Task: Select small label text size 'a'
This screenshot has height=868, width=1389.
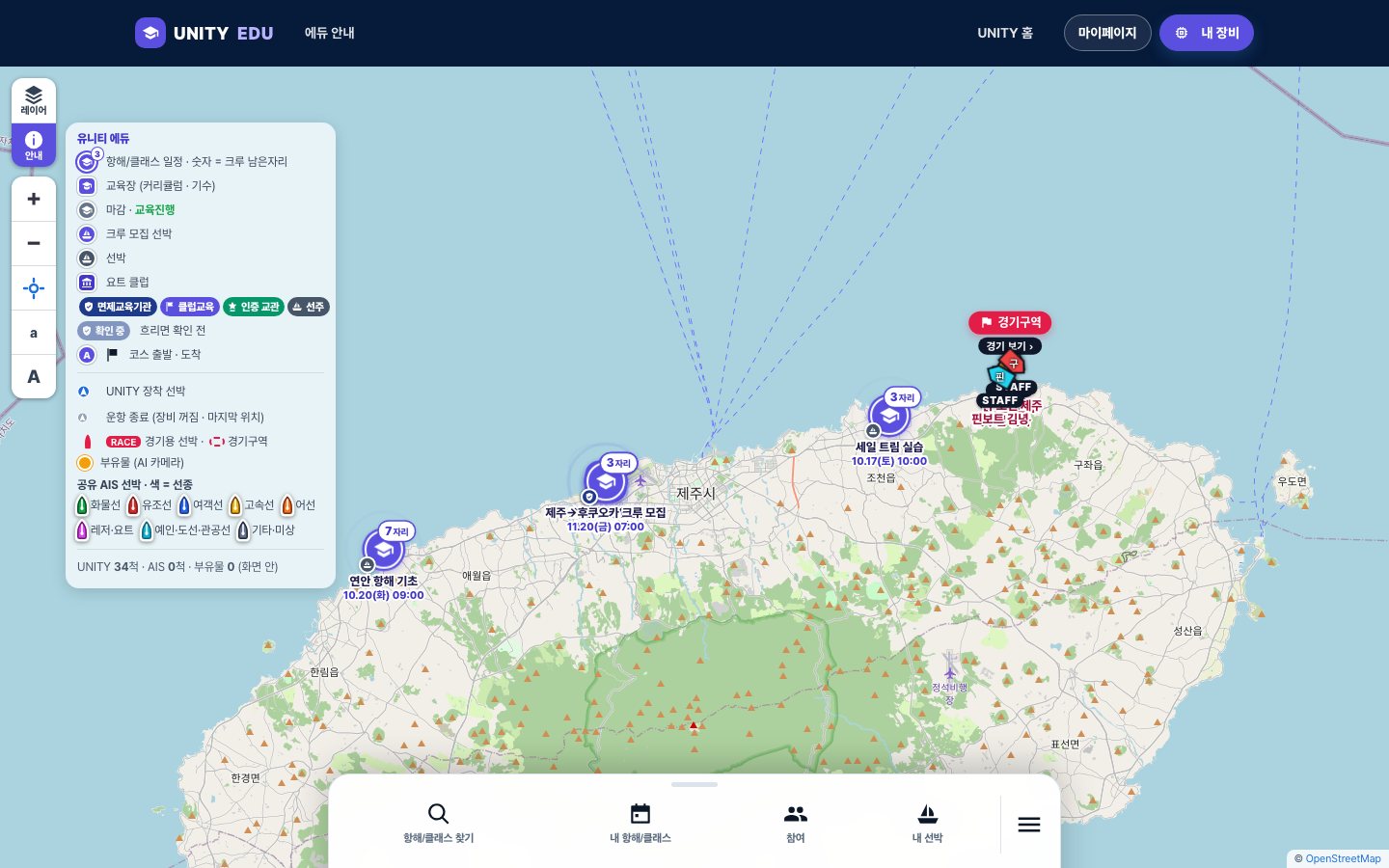Action: click(x=34, y=333)
